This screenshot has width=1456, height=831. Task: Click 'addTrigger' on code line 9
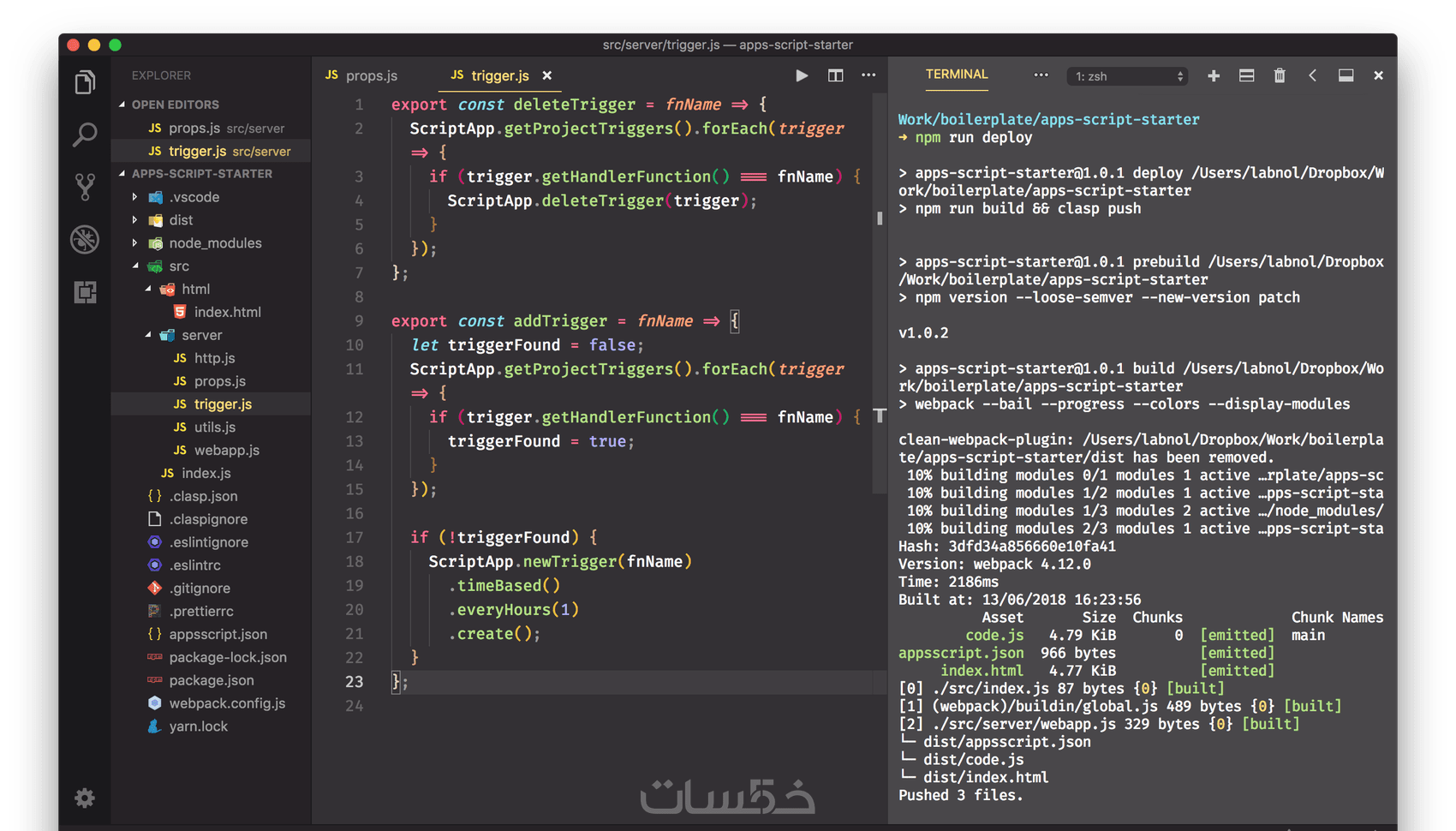point(560,321)
